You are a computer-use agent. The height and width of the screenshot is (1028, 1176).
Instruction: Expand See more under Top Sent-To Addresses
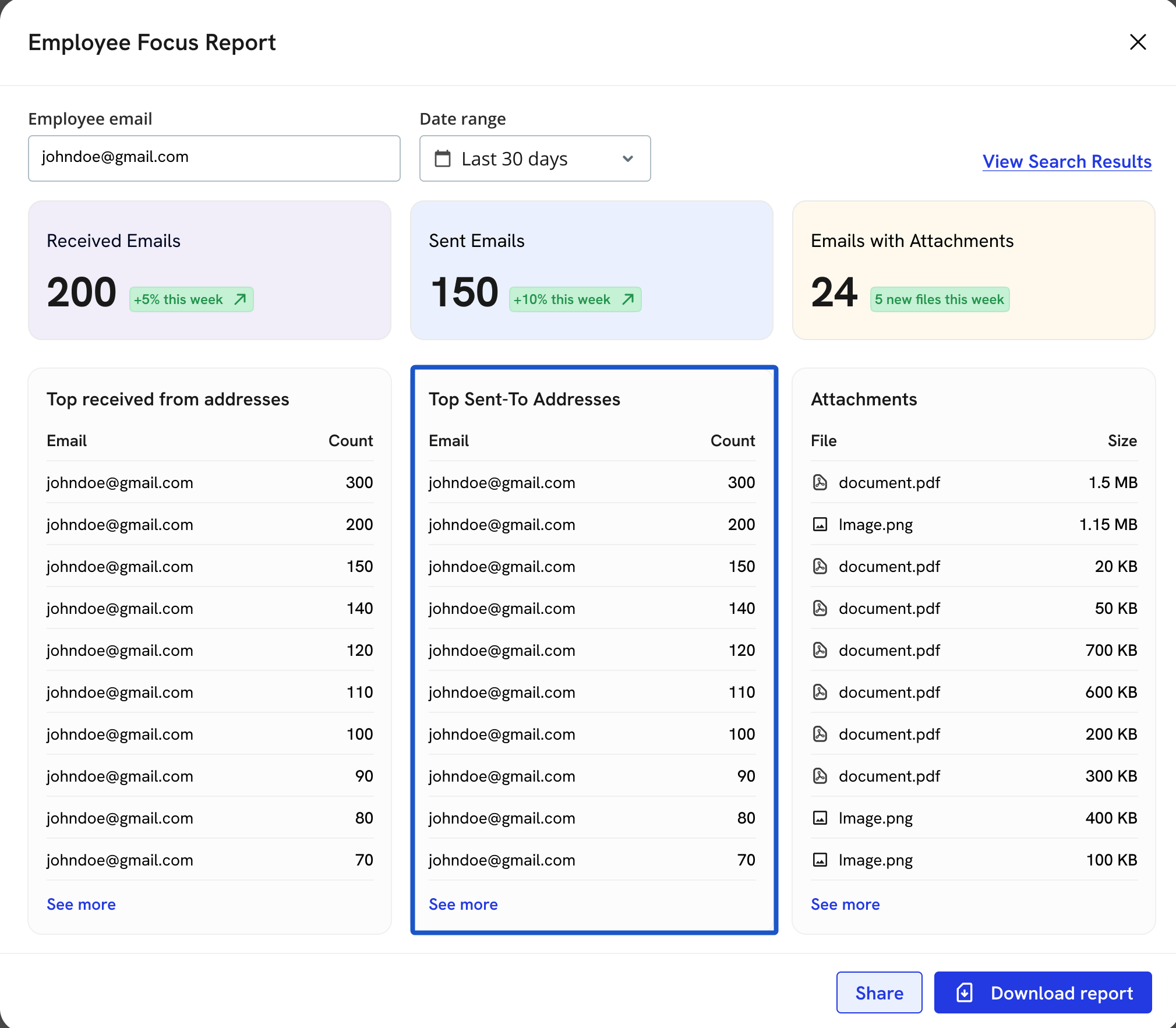tap(463, 904)
